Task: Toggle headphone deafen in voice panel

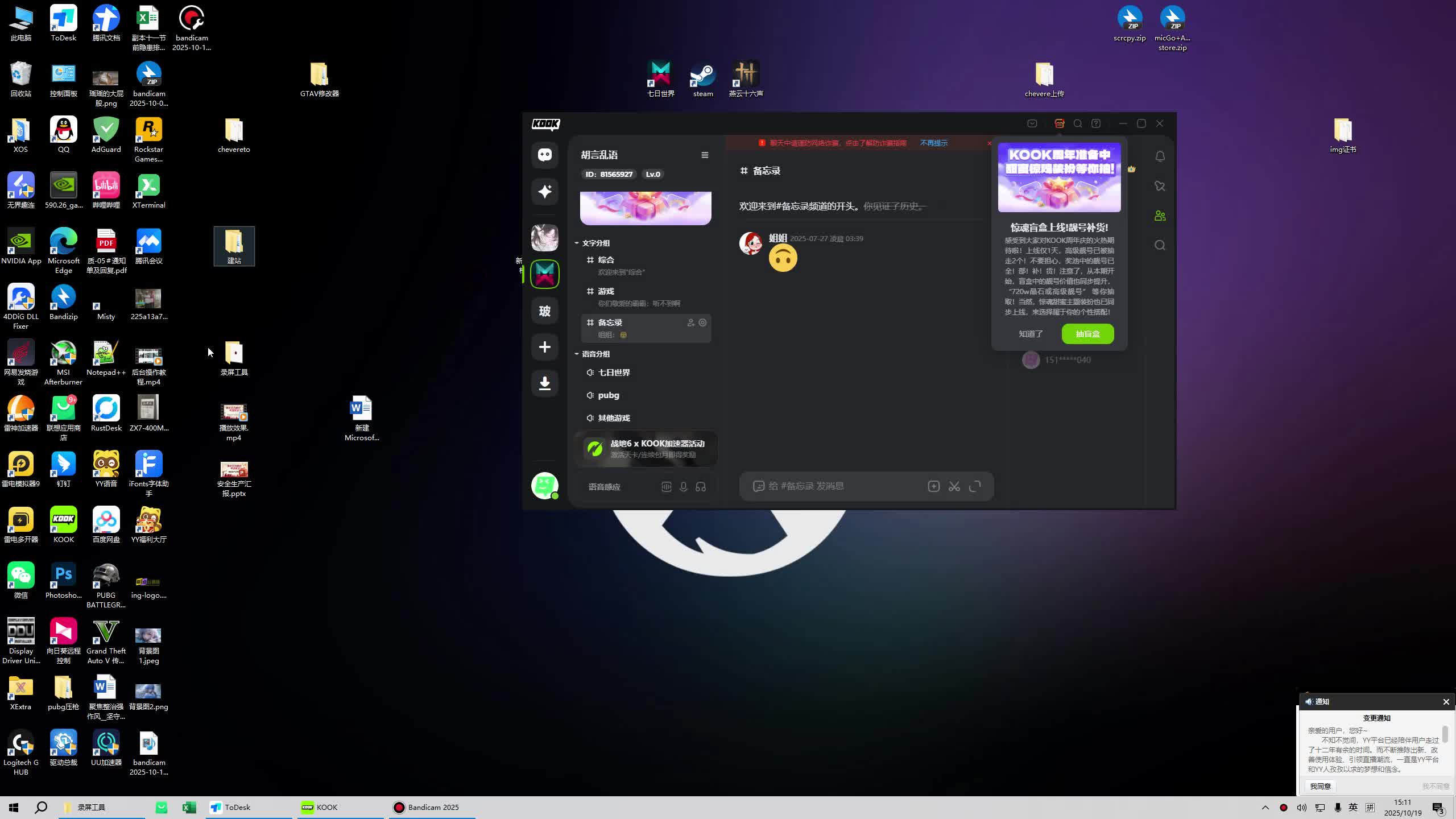Action: [701, 487]
